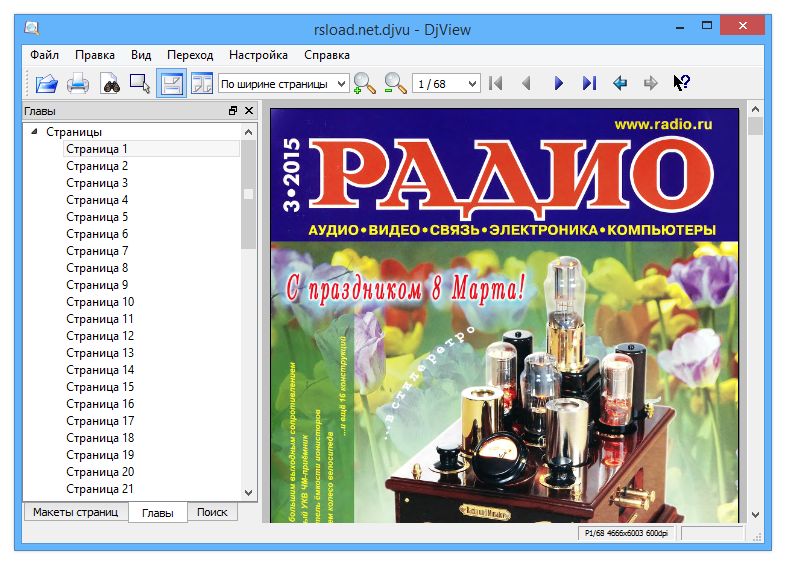
Task: Select Страница 3 in the tree
Action: tap(97, 183)
